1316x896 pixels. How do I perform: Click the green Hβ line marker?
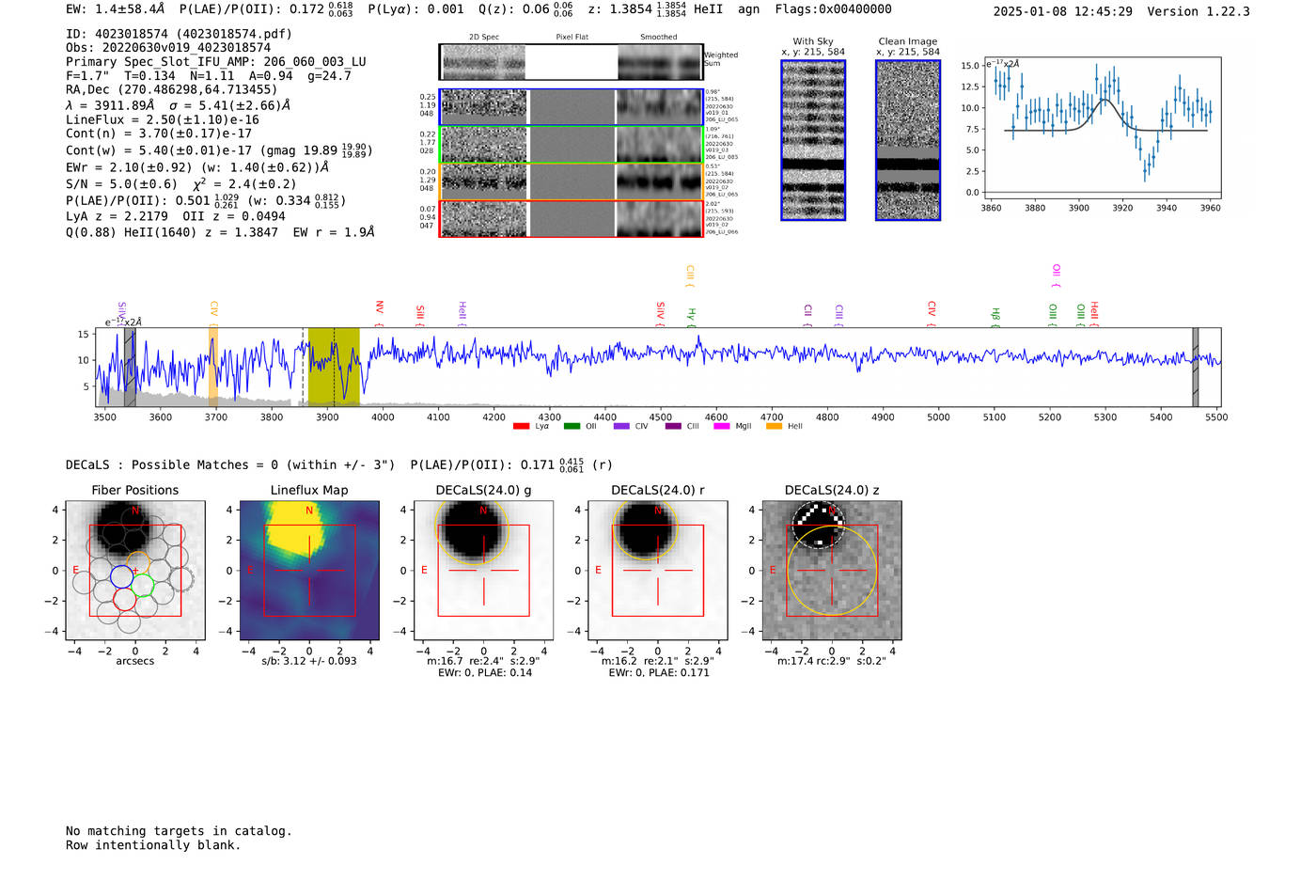point(995,317)
